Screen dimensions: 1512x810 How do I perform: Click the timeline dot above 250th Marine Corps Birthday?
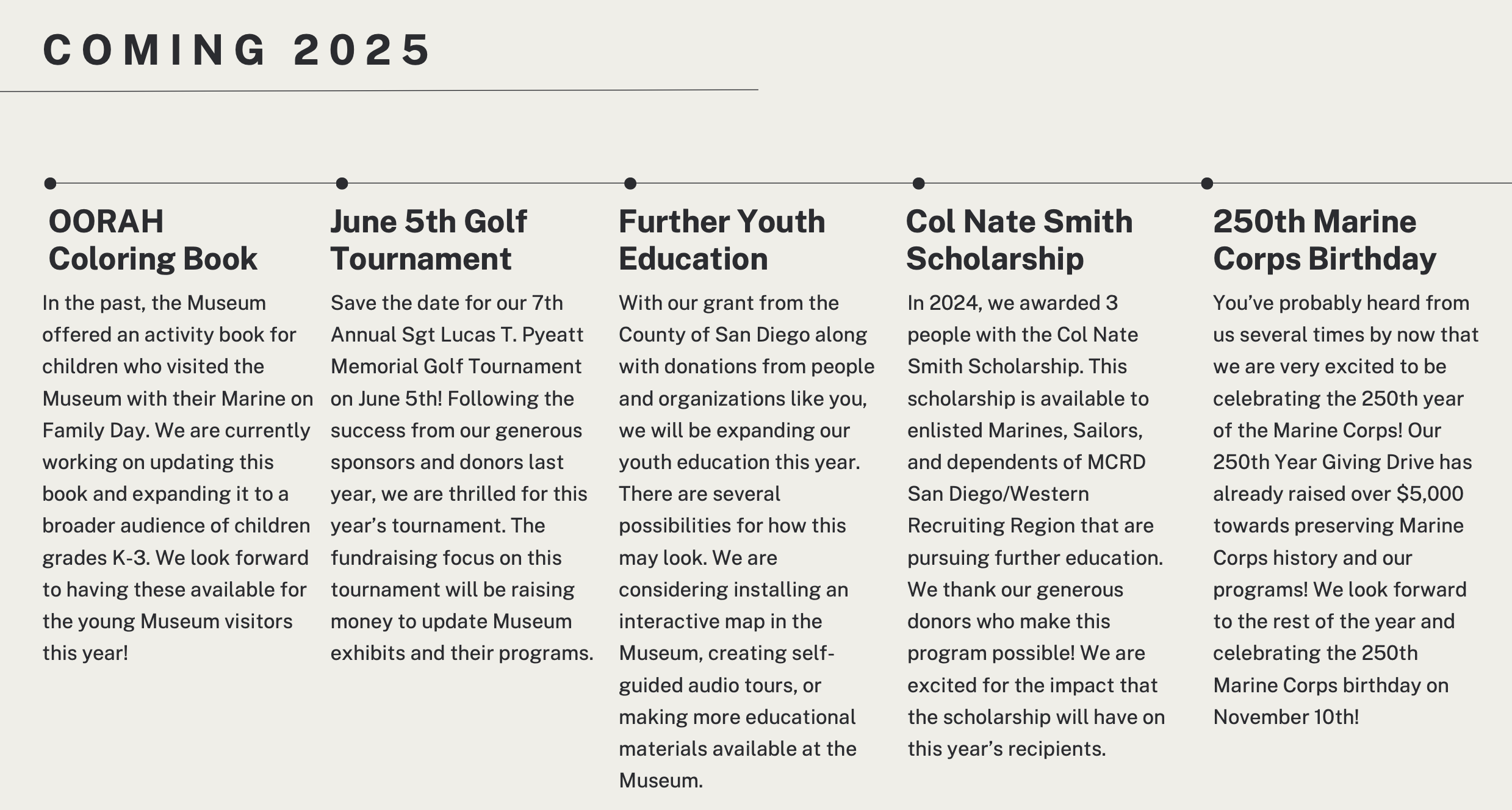tap(1206, 183)
